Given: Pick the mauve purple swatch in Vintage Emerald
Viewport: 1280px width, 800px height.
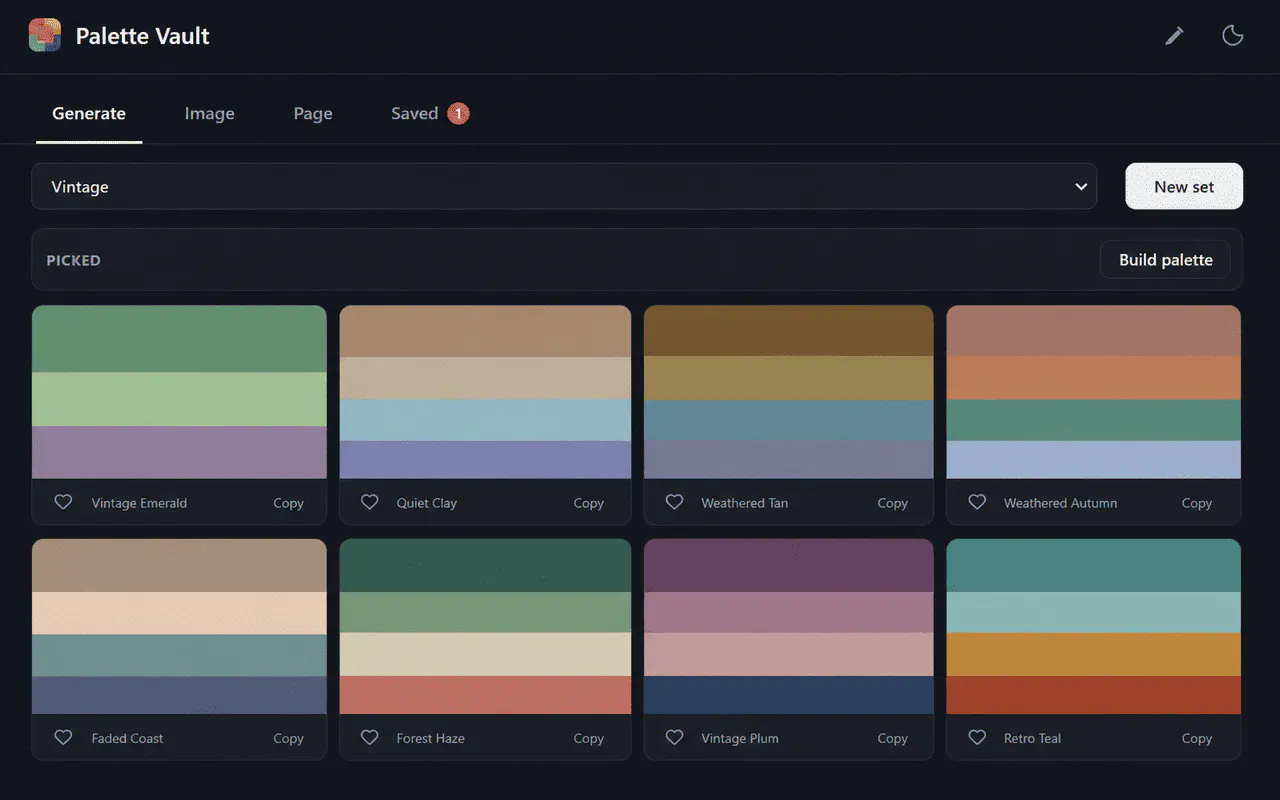Looking at the screenshot, I should (x=179, y=452).
